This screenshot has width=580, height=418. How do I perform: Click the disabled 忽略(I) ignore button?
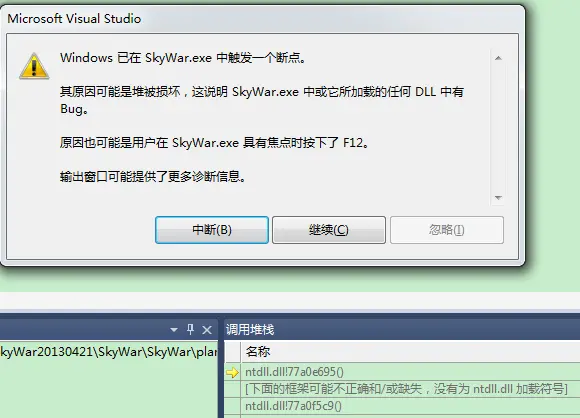point(446,230)
